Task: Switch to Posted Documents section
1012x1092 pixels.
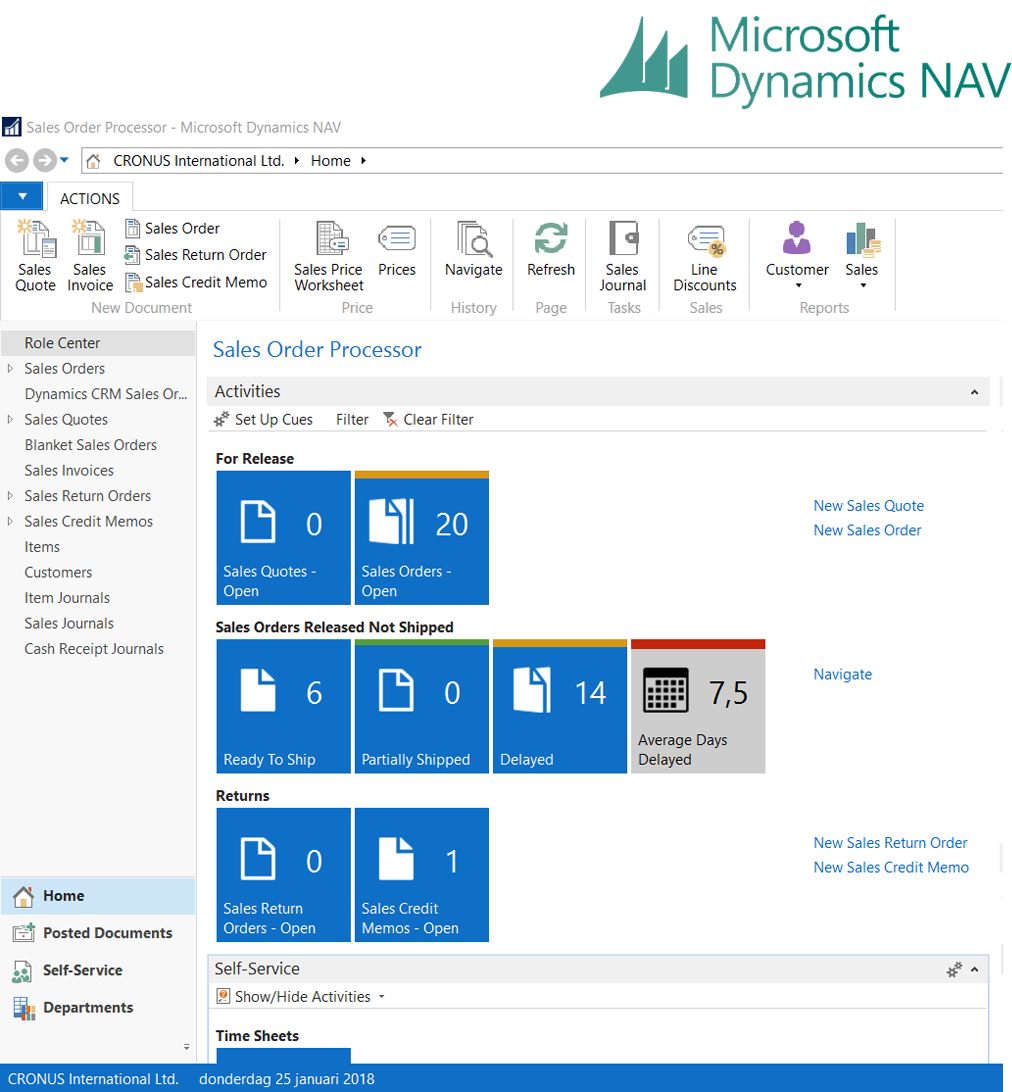Action: click(x=98, y=933)
